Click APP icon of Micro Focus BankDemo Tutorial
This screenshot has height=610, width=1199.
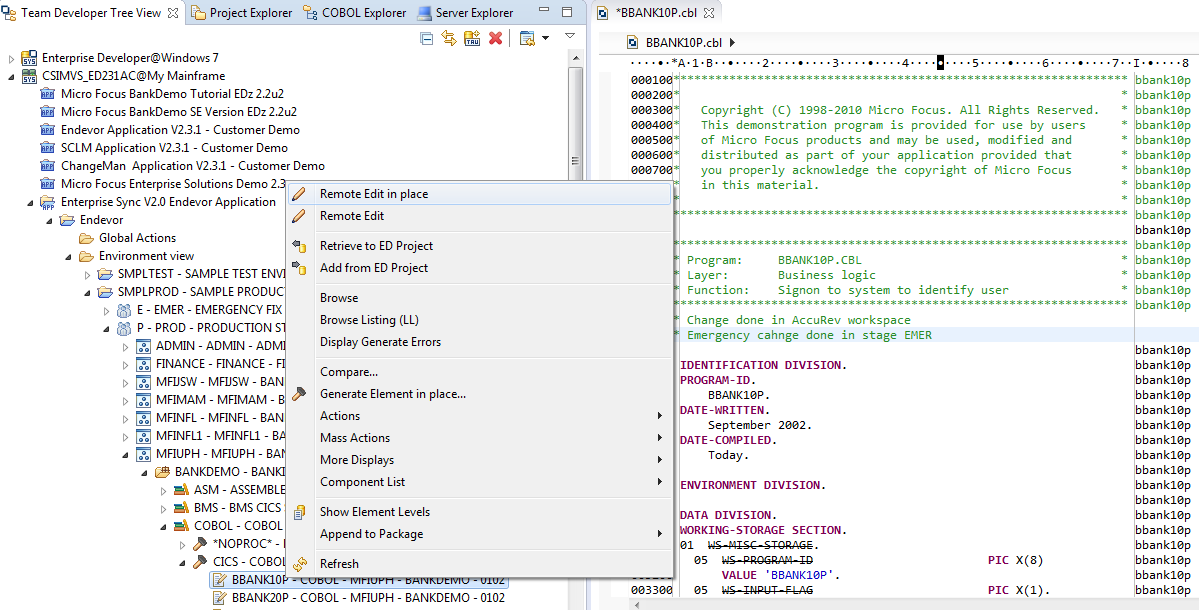[47, 94]
